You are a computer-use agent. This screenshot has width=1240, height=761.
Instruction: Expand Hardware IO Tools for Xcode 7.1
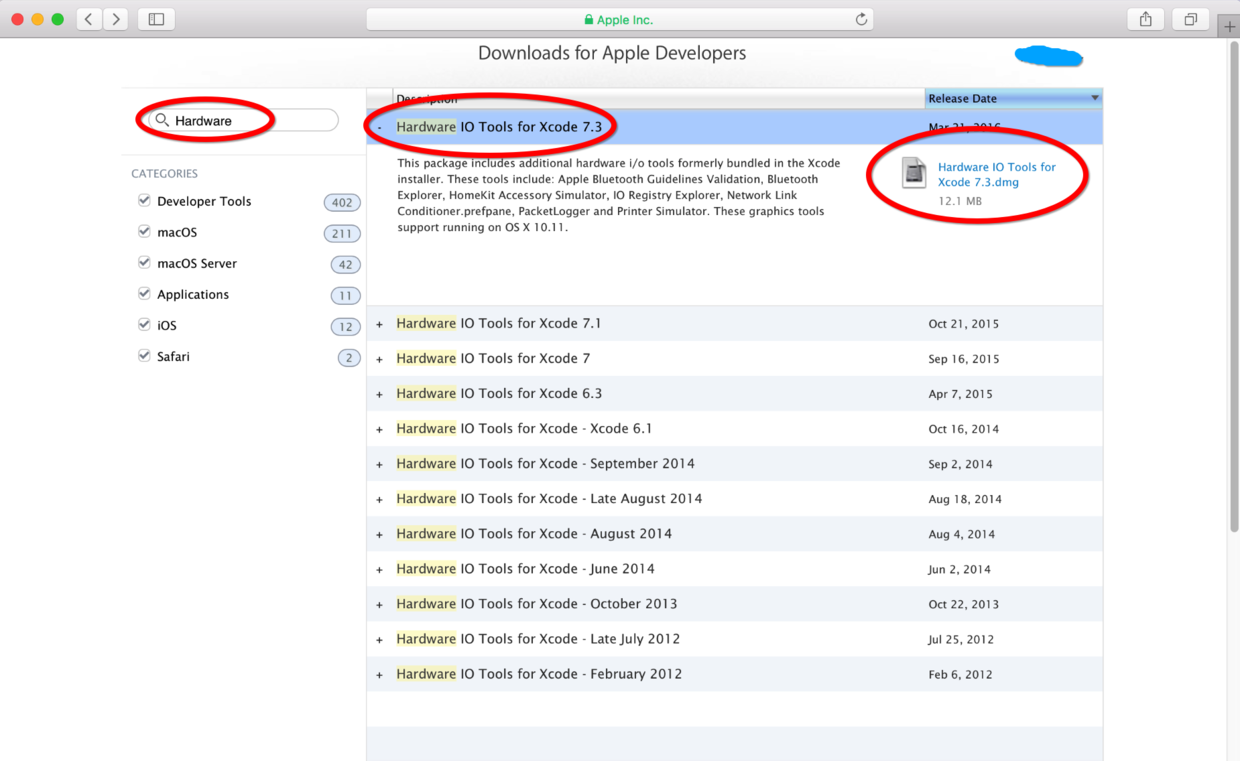pyautogui.click(x=380, y=324)
